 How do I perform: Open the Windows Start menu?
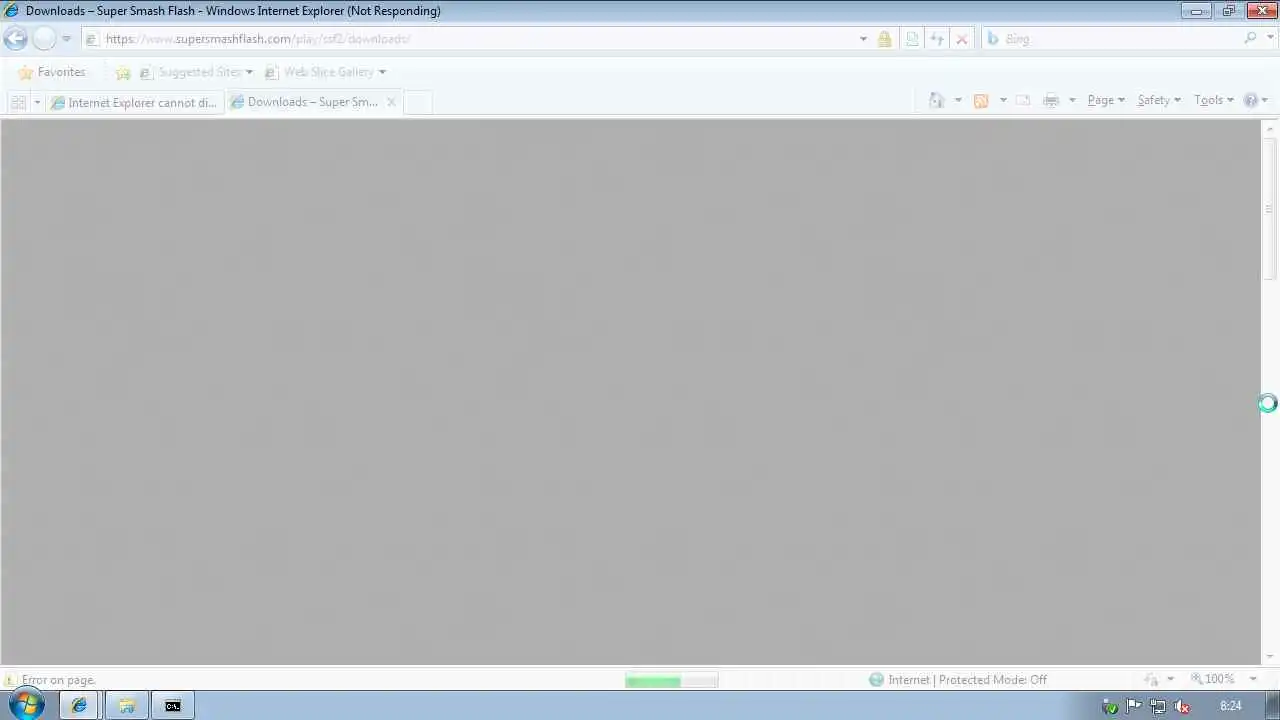tap(26, 705)
